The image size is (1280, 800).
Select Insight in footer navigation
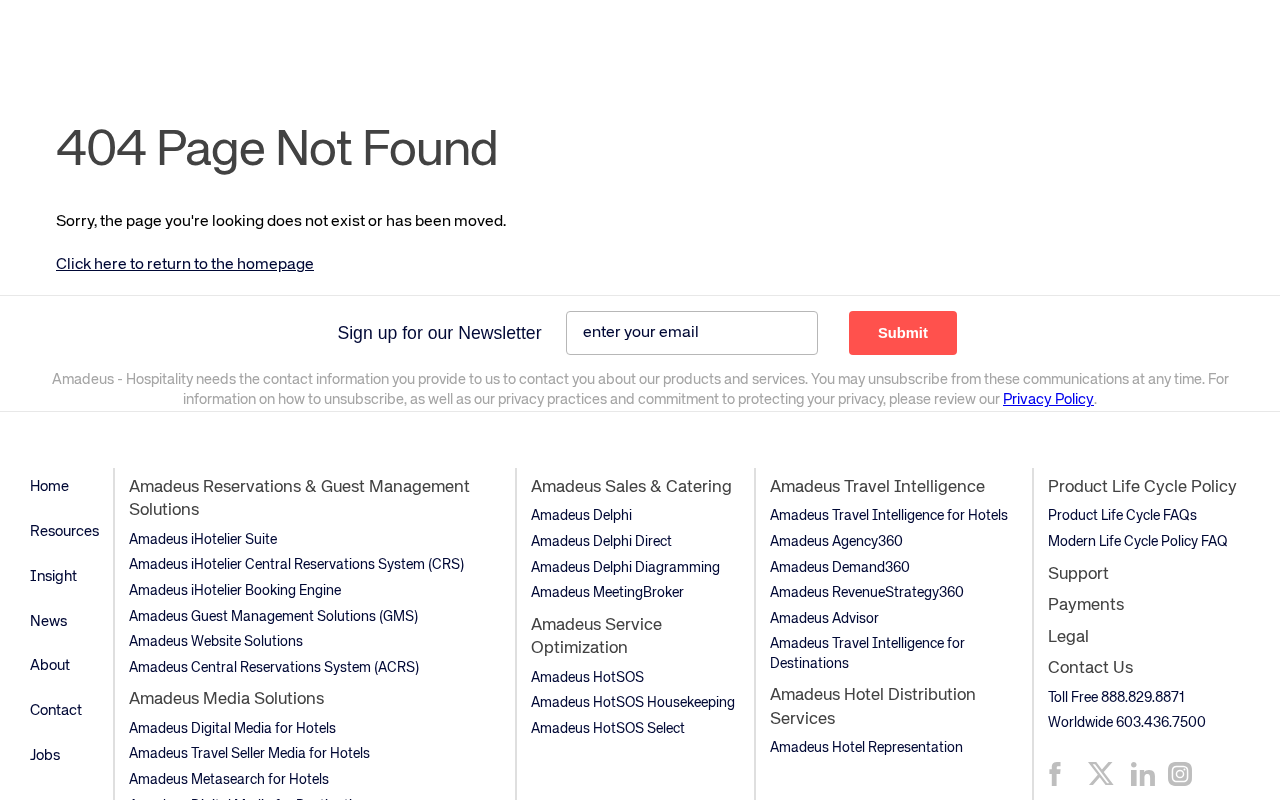[54, 576]
